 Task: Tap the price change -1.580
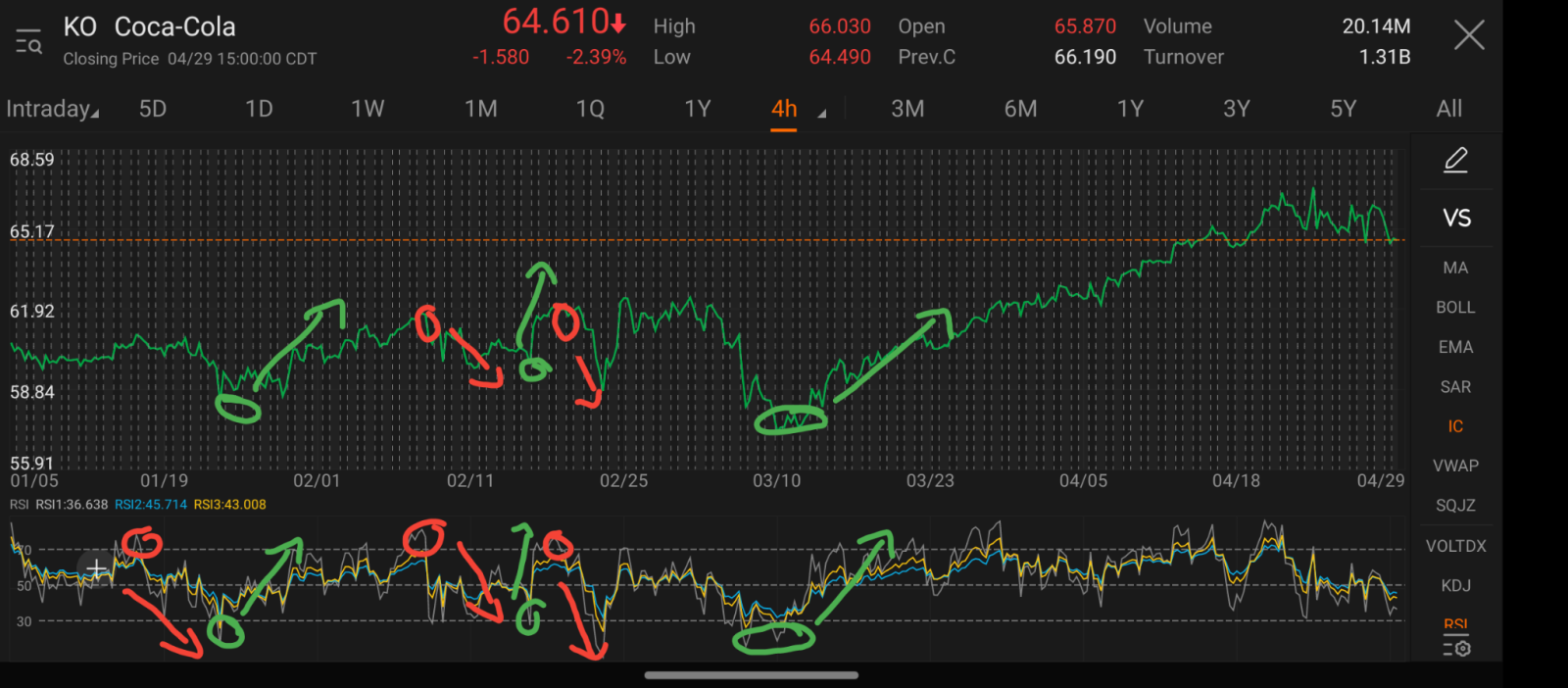click(x=501, y=57)
